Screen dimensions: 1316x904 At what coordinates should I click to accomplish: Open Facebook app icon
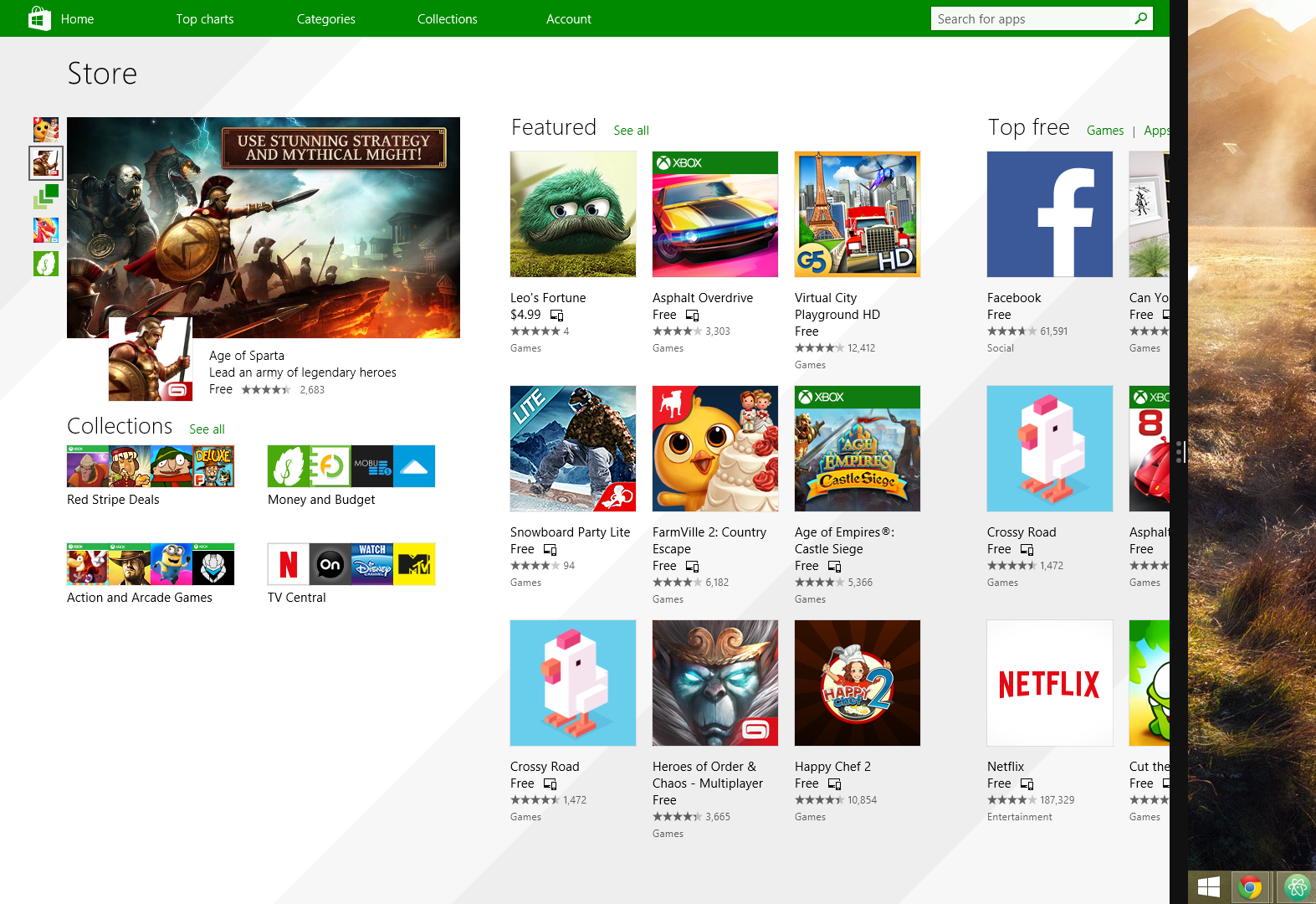click(1050, 214)
